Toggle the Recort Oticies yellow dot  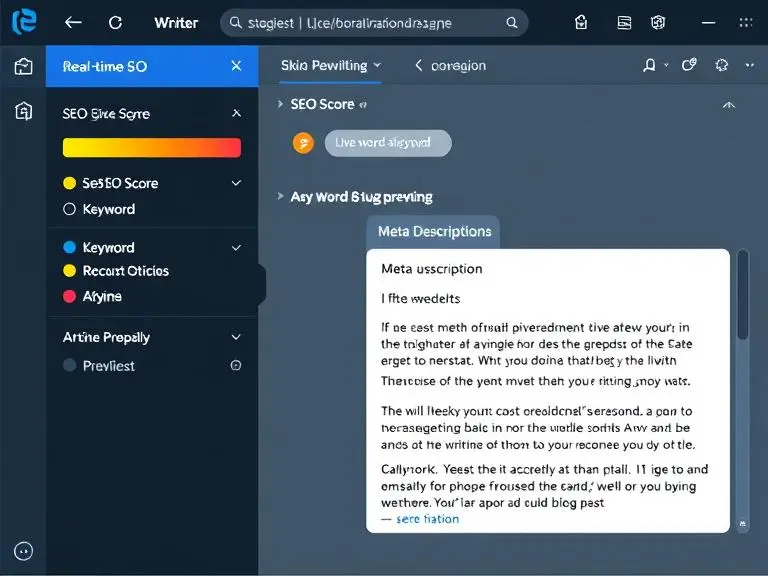70,270
